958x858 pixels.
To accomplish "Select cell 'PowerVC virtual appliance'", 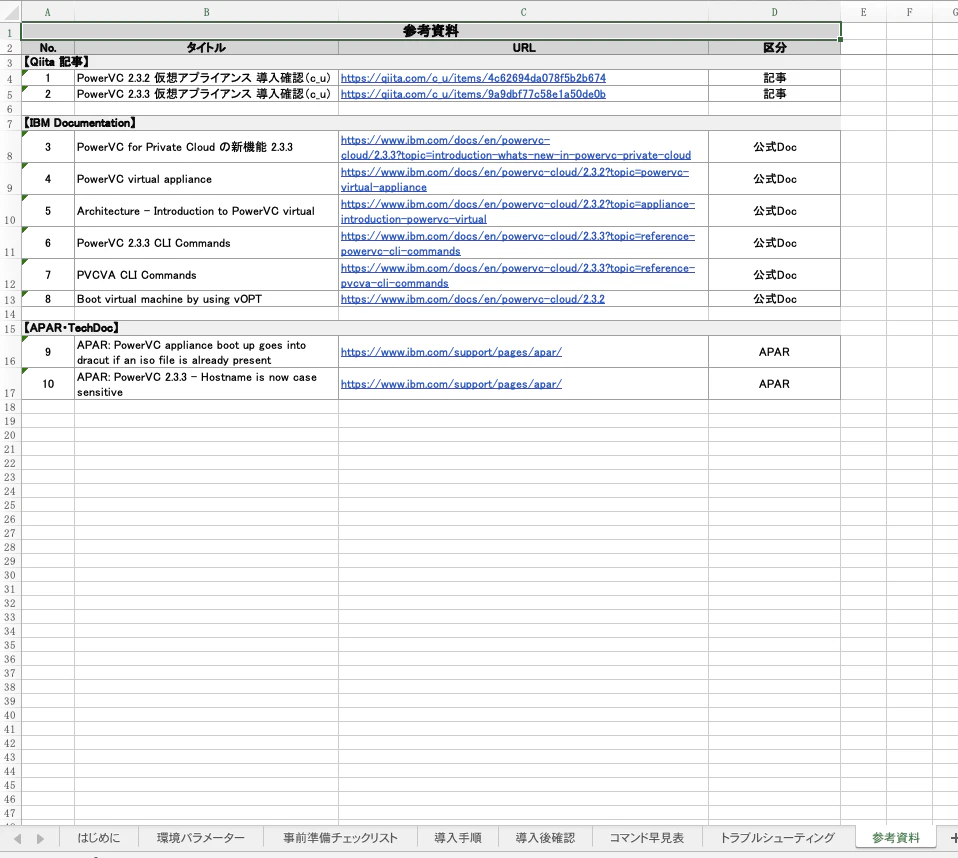I will 207,179.
